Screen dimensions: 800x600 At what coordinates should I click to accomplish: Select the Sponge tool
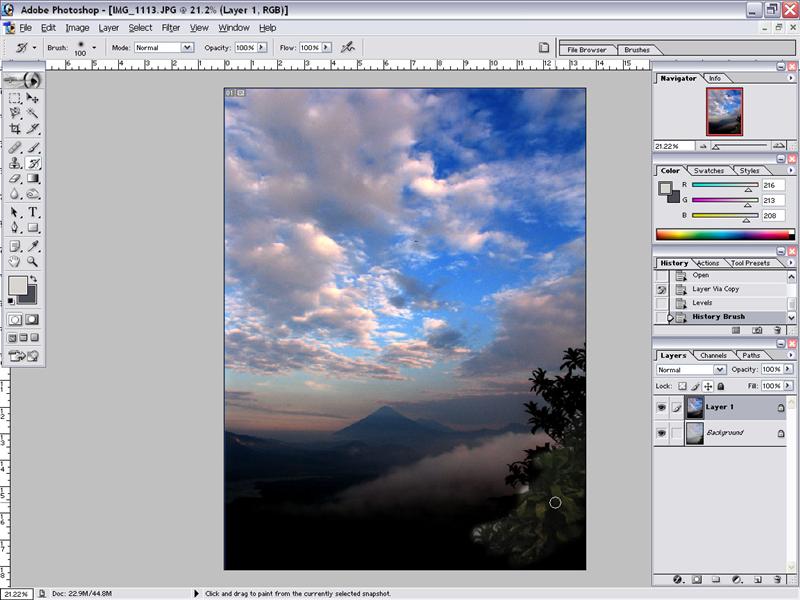click(x=33, y=194)
